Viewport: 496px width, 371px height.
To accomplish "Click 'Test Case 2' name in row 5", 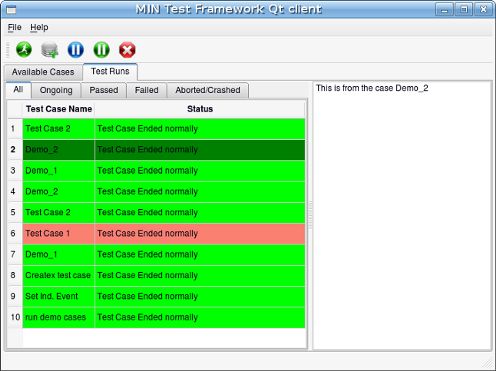I will point(59,212).
